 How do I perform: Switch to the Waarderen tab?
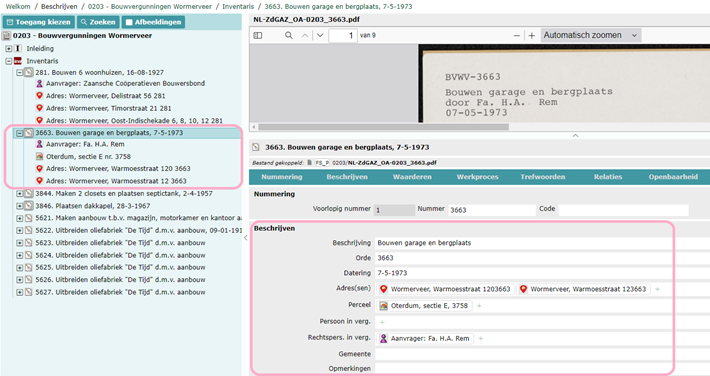click(x=412, y=177)
